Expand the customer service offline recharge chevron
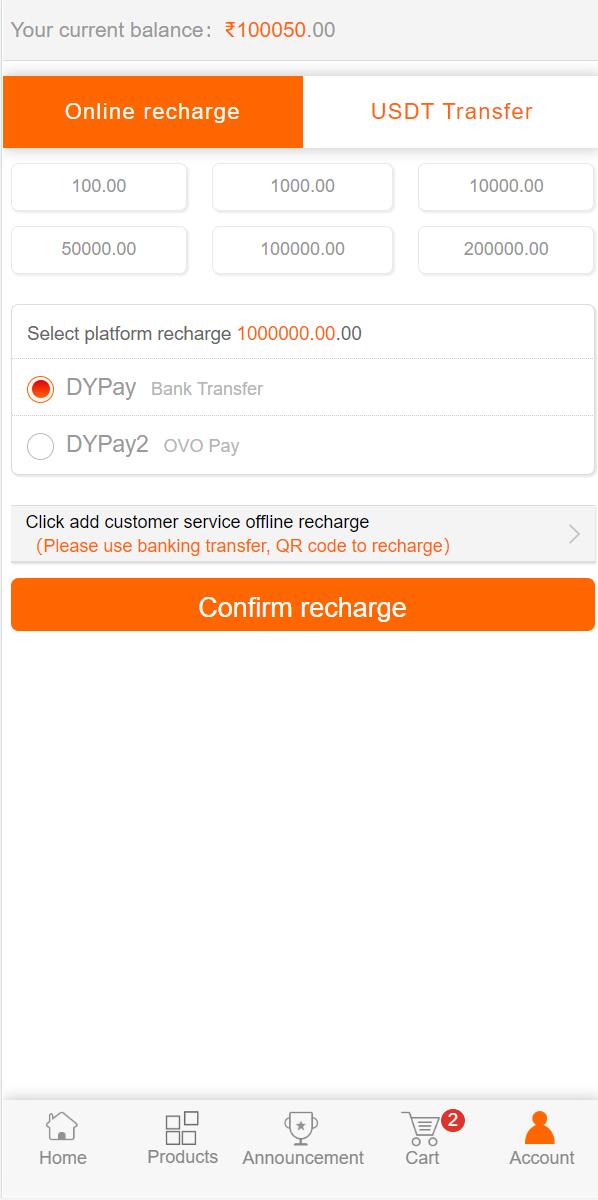Image resolution: width=598 pixels, height=1200 pixels. tap(574, 534)
